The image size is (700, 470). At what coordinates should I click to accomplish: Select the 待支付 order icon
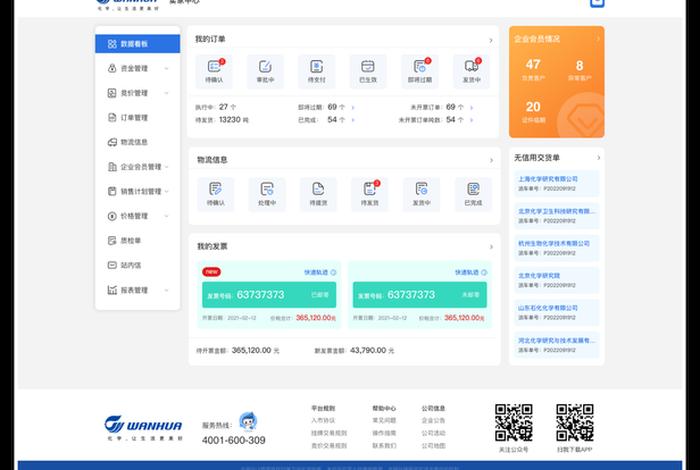point(317,68)
